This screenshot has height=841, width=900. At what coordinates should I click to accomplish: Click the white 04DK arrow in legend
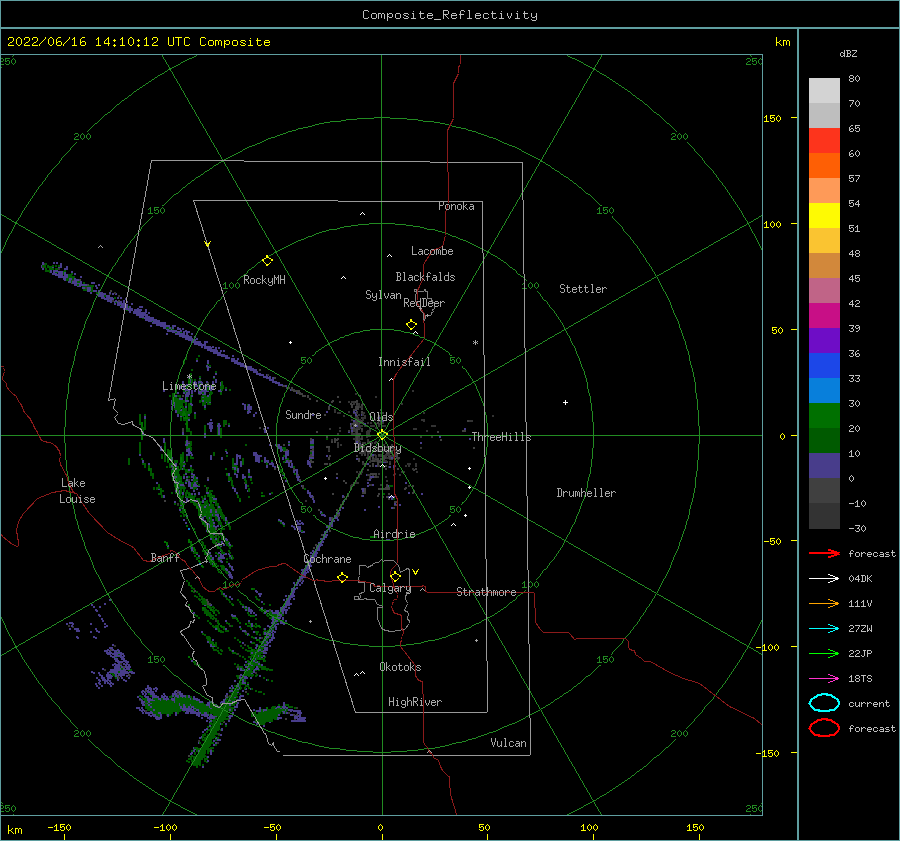[825, 579]
